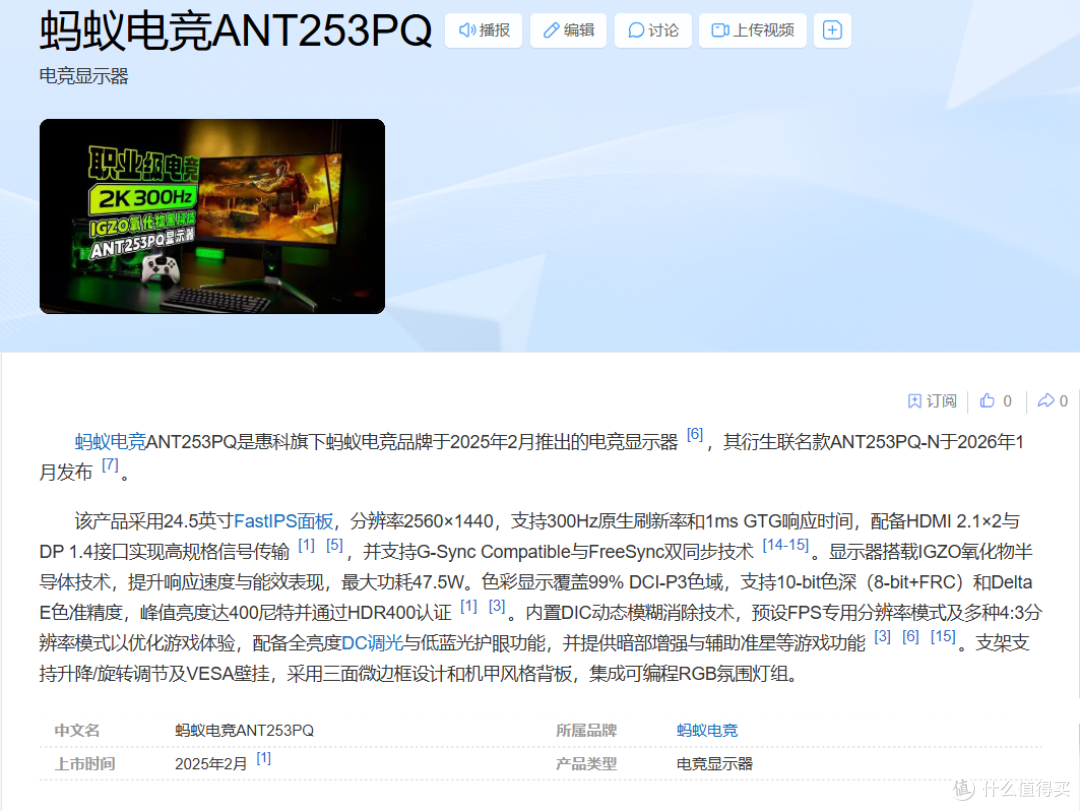Select the page title 蚂蚁电竞ANT253PQ

[x=236, y=31]
